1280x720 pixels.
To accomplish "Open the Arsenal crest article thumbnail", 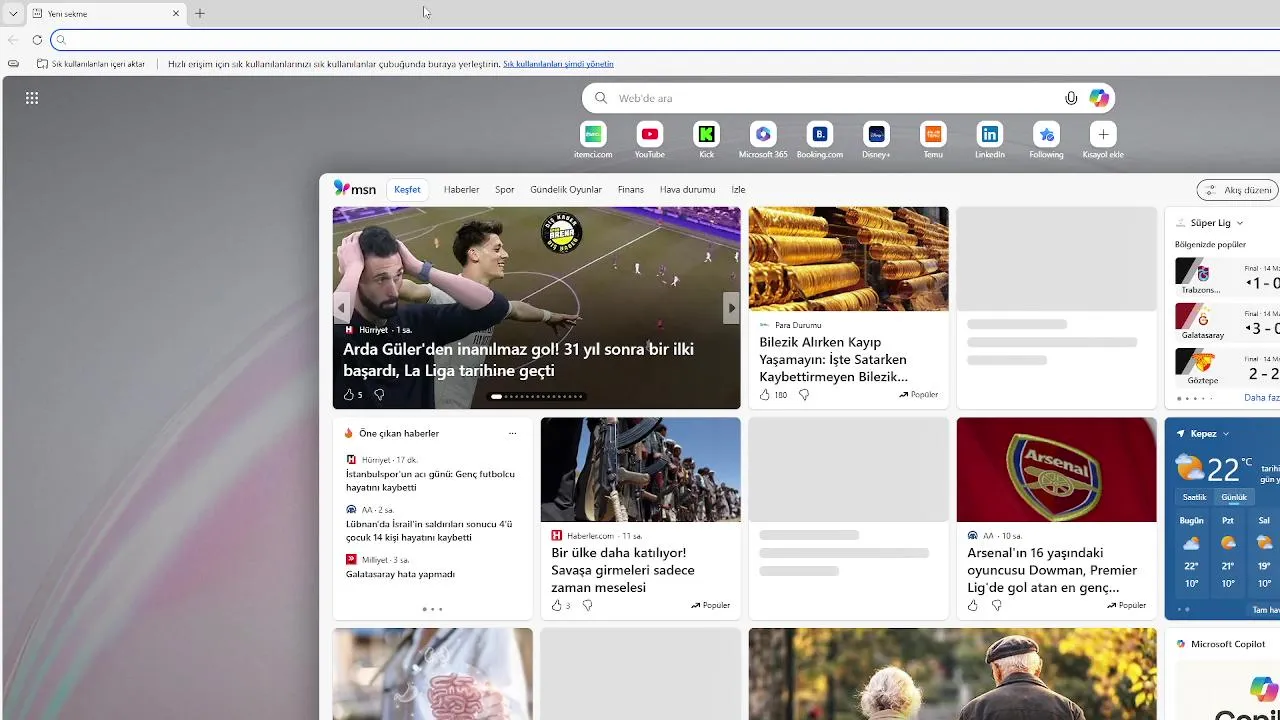I will pyautogui.click(x=1056, y=470).
